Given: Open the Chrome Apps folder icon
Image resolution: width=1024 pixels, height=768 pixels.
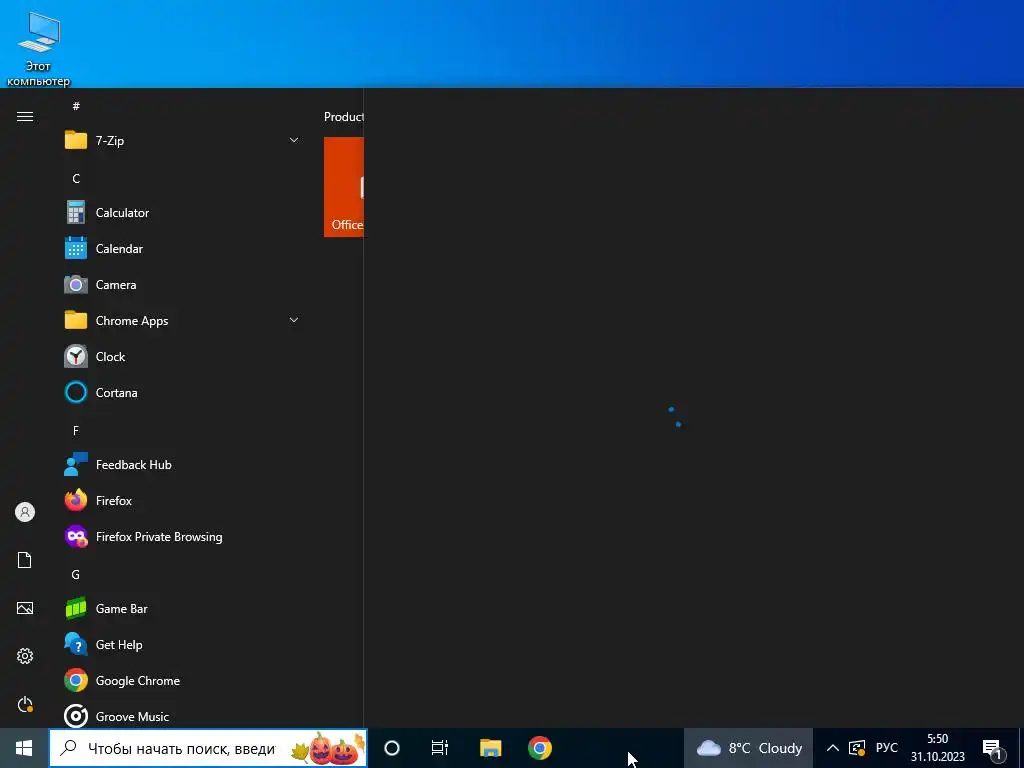Looking at the screenshot, I should pos(76,321).
